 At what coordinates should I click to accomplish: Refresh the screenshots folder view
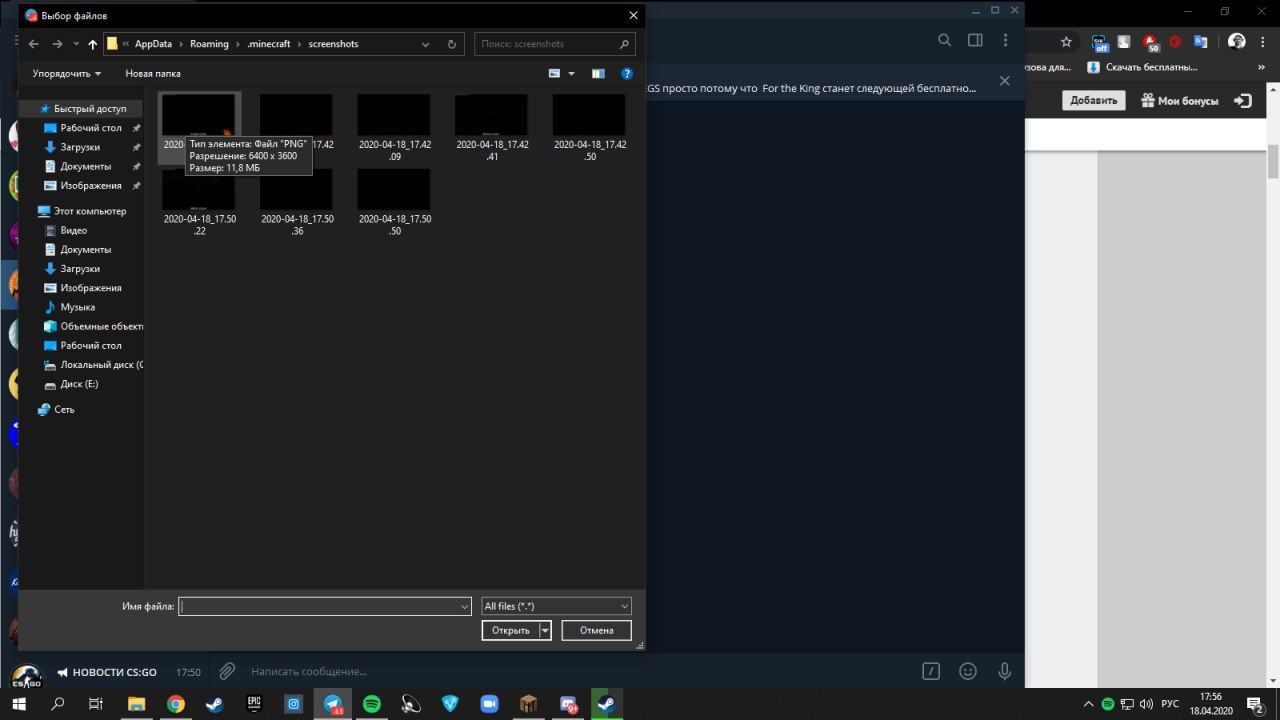[452, 44]
